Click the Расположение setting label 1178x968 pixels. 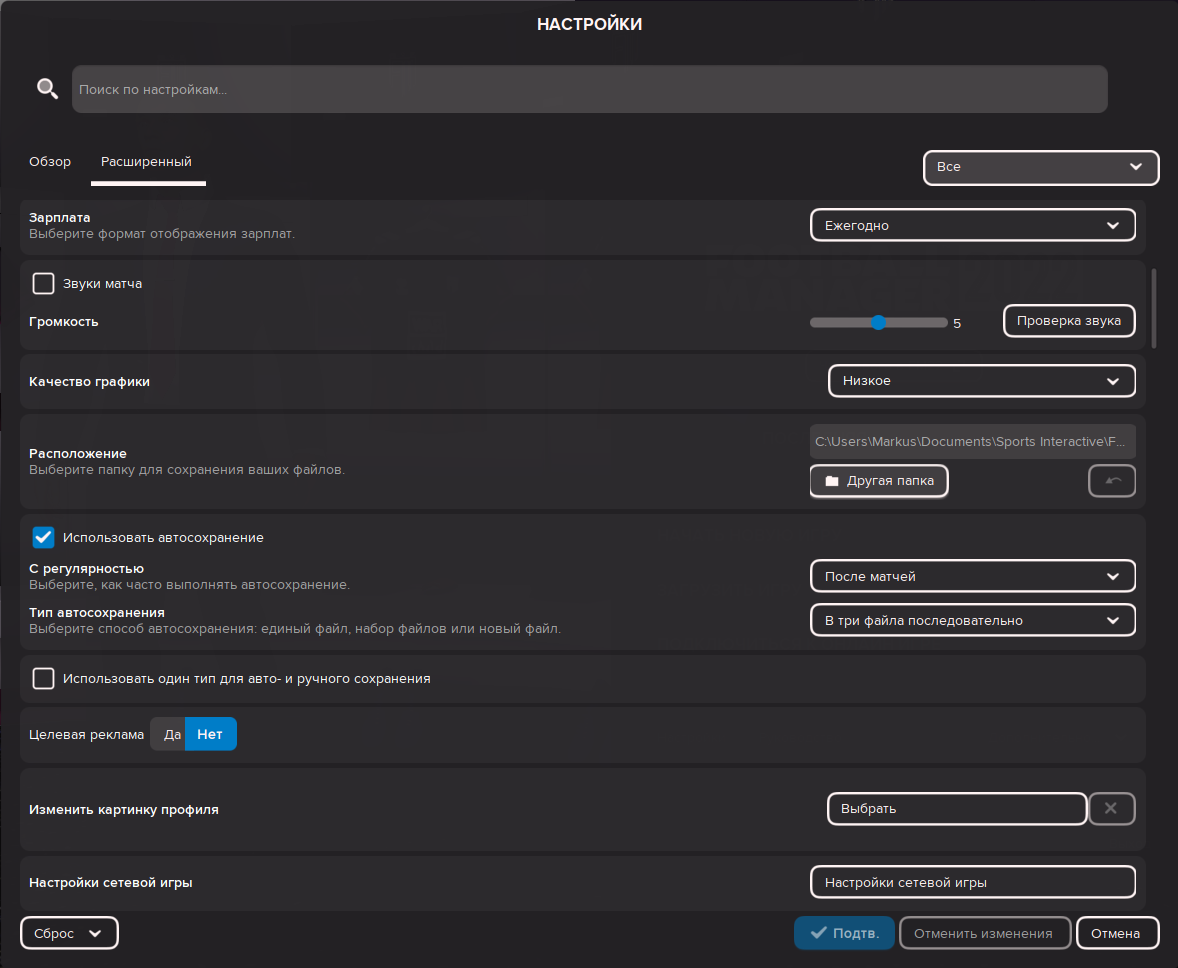pyautogui.click(x=77, y=453)
